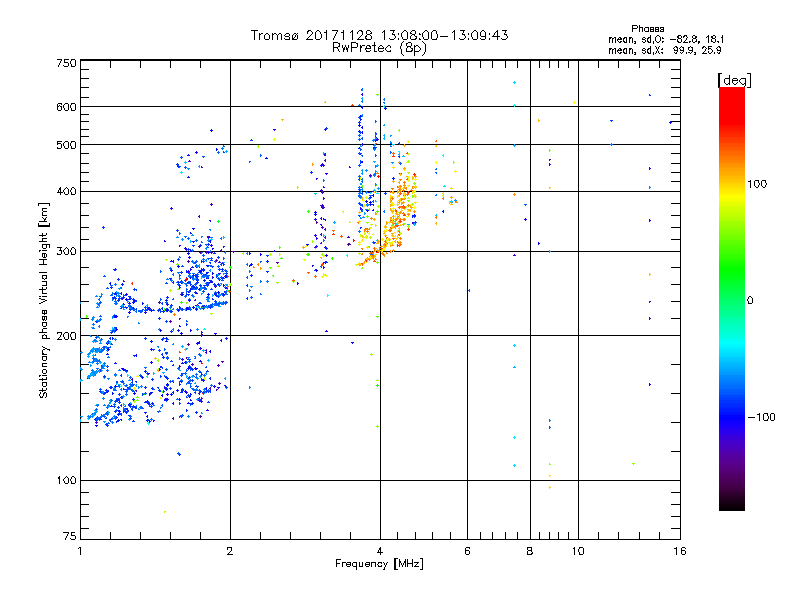The width and height of the screenshot is (800, 600).
Task: Click the x-axis '6' tick label
Action: click(467, 551)
